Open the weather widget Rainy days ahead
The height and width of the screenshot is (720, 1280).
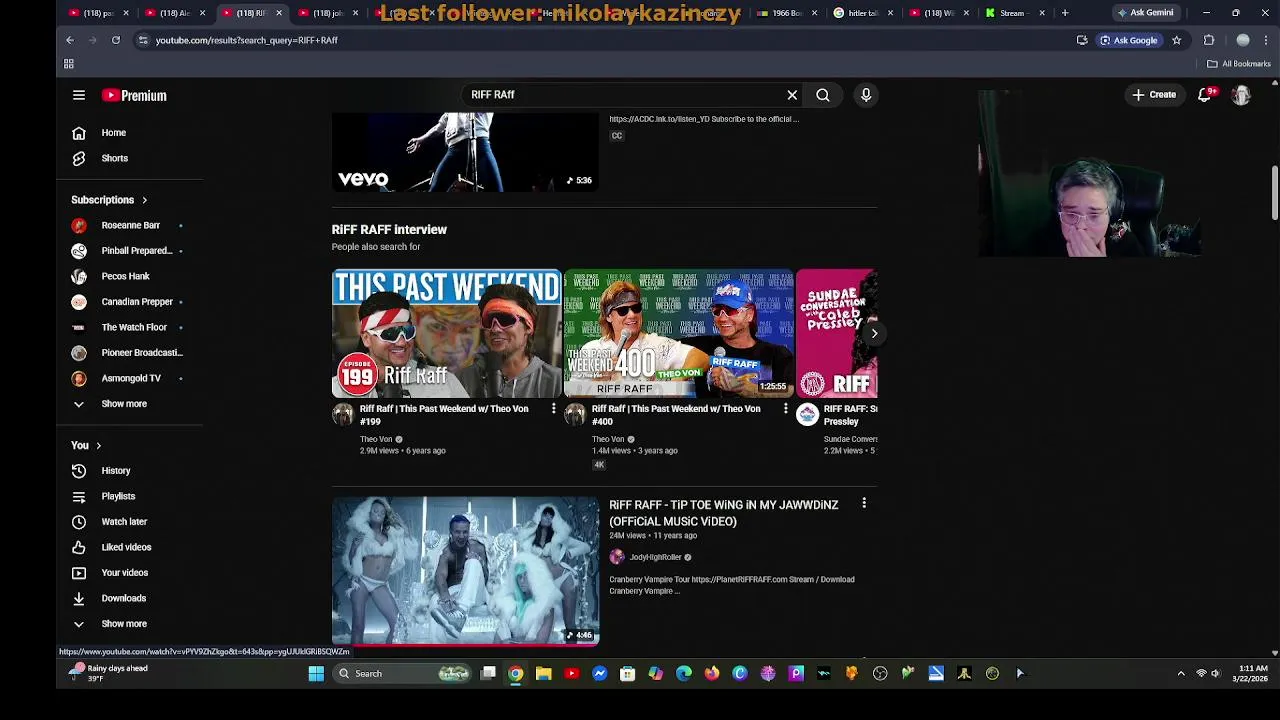pos(108,673)
